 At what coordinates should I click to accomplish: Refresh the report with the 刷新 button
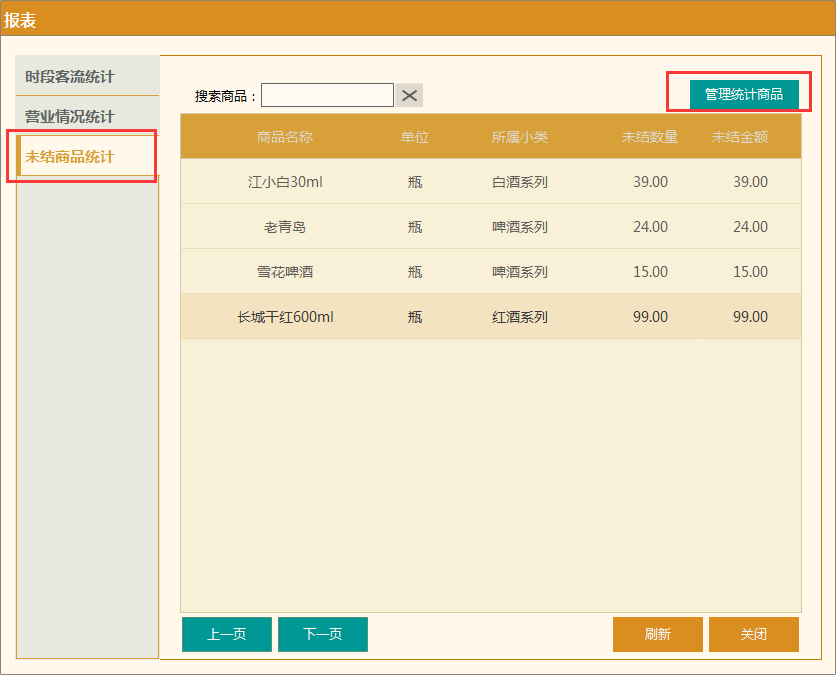pyautogui.click(x=657, y=634)
